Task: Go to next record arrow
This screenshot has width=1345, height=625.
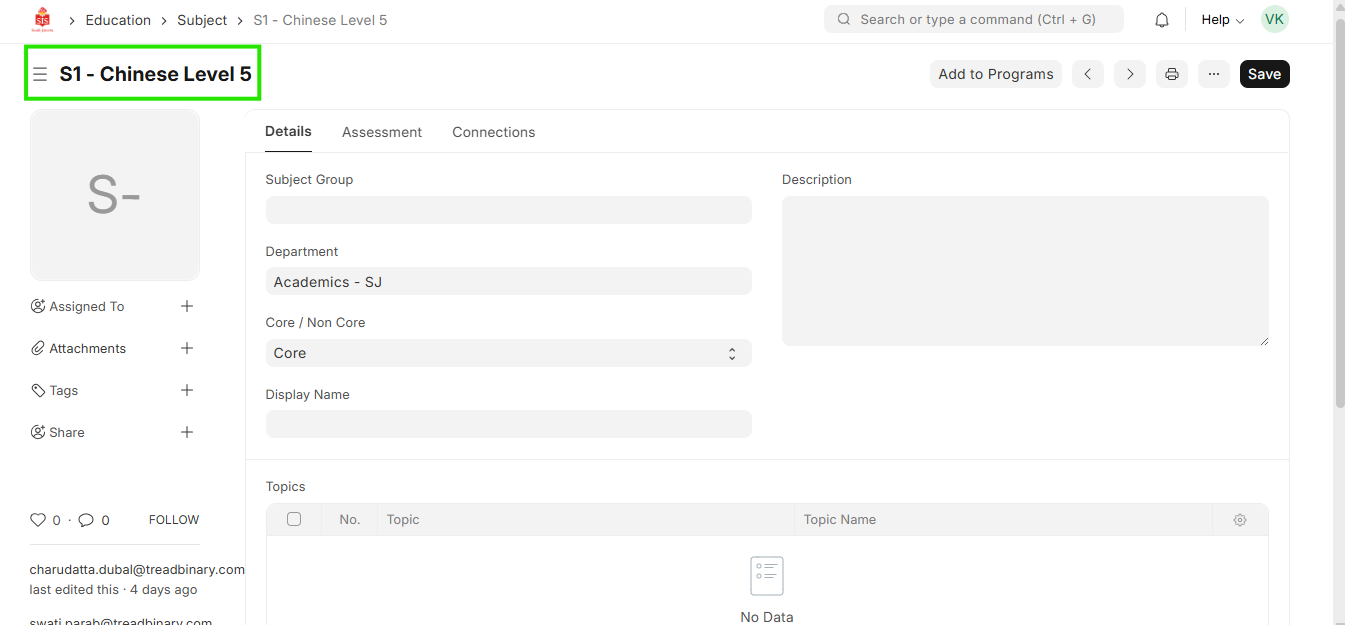Action: point(1130,74)
